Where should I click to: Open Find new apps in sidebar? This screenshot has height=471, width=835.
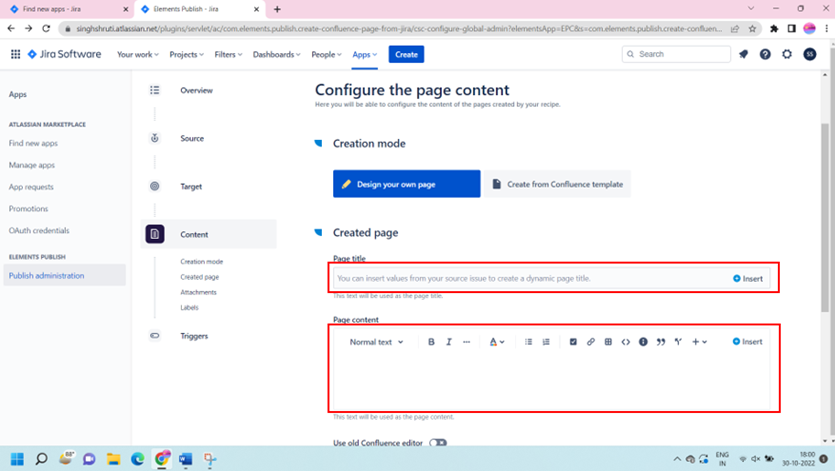(x=33, y=143)
